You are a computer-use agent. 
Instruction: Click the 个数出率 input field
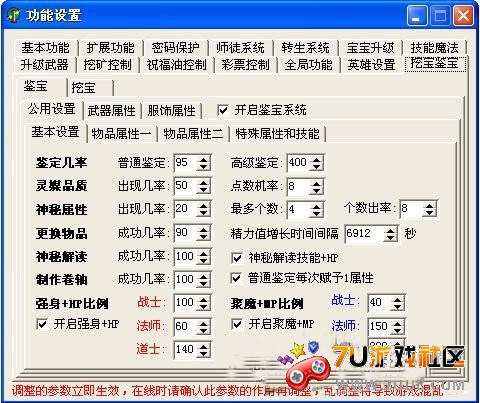click(411, 209)
